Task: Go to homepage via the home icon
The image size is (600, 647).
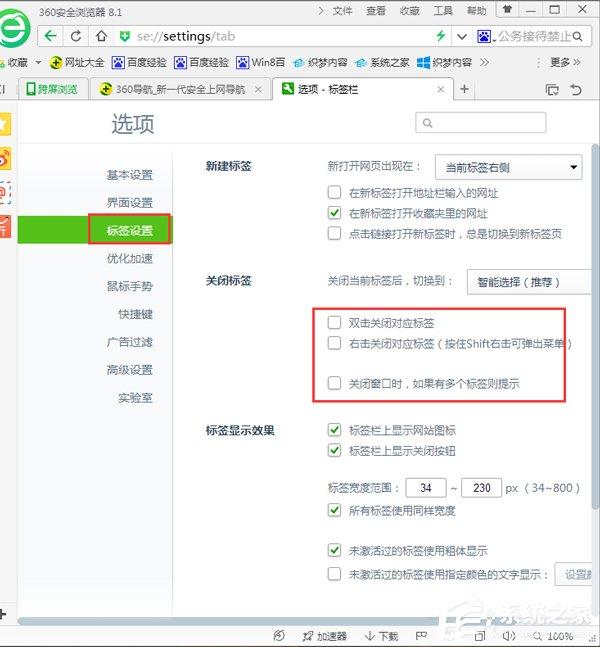Action: pos(101,36)
